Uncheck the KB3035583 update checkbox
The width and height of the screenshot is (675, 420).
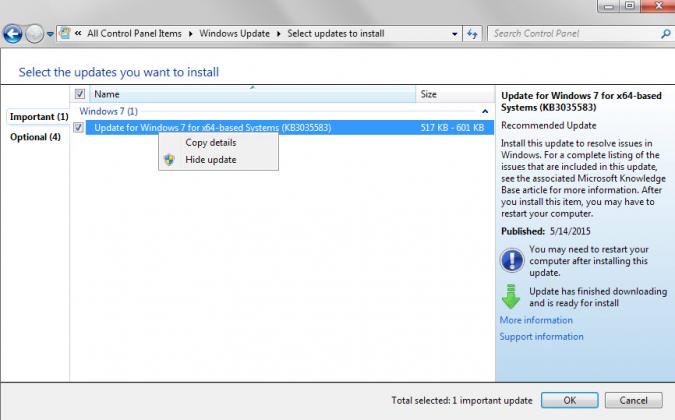point(79,128)
